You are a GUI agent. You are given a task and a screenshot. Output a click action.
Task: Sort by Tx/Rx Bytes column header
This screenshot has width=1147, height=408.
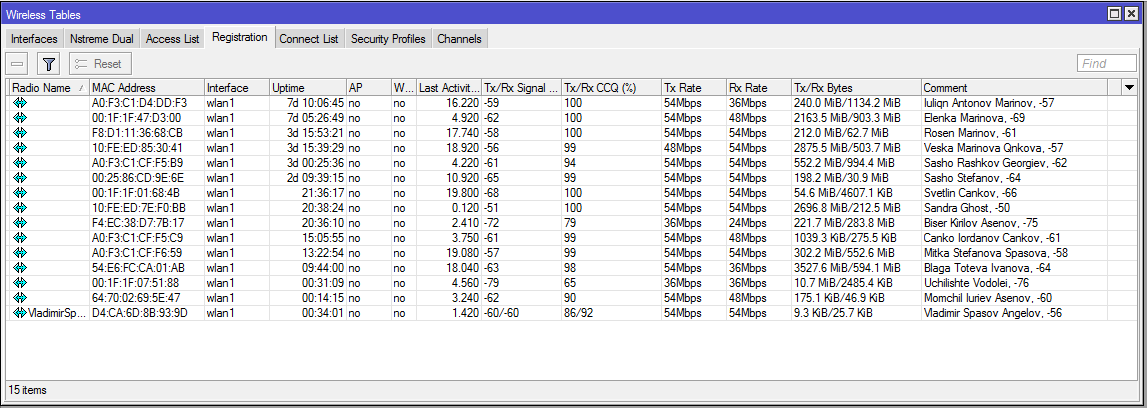point(856,88)
